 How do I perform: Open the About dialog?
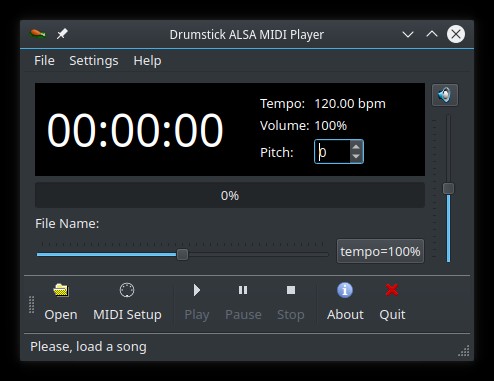345,302
